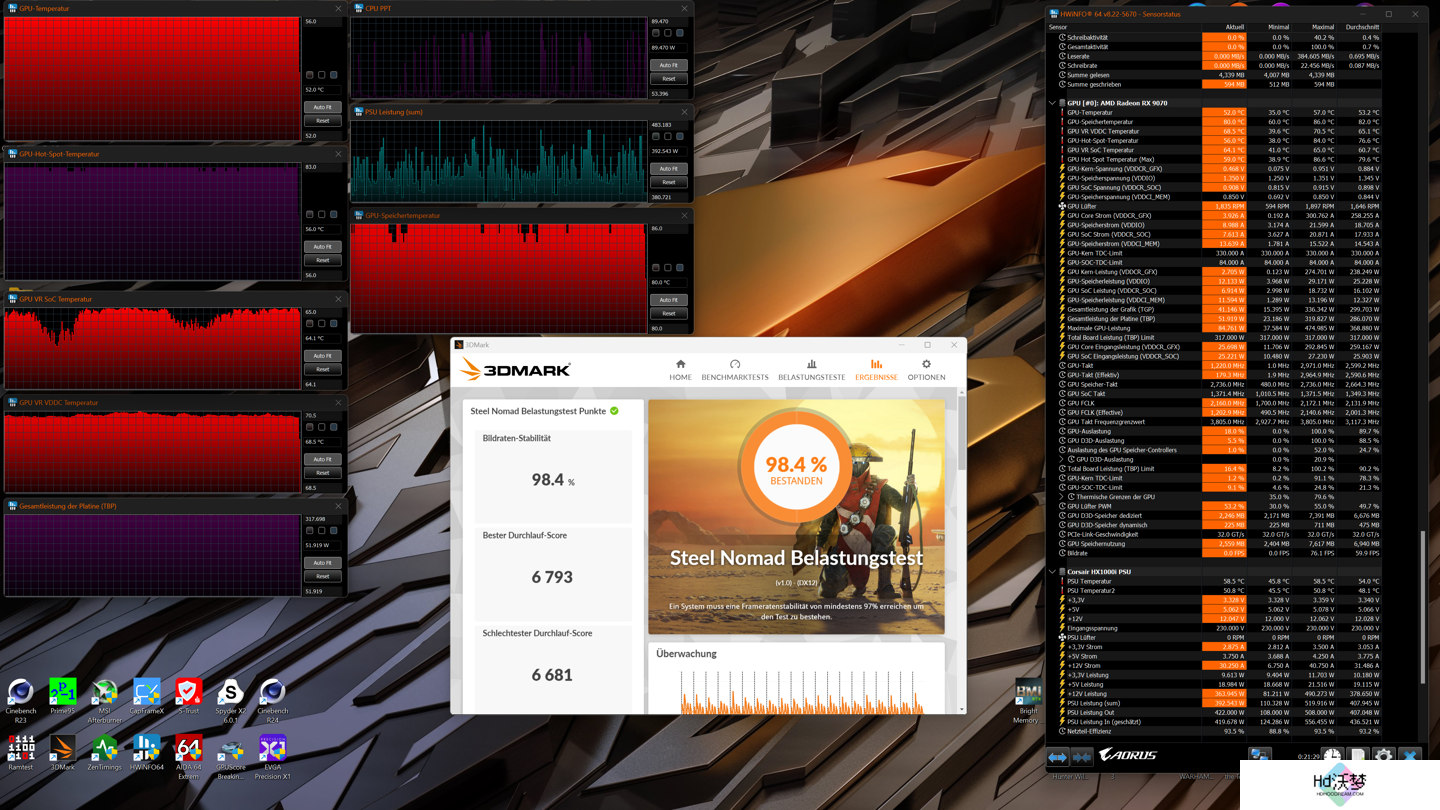Select the HWiNFO64 desktop shortcut

pos(147,752)
